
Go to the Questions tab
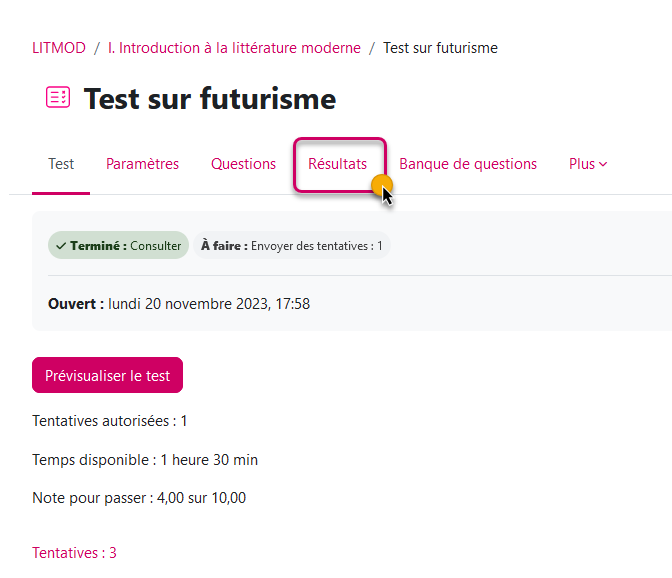click(243, 164)
